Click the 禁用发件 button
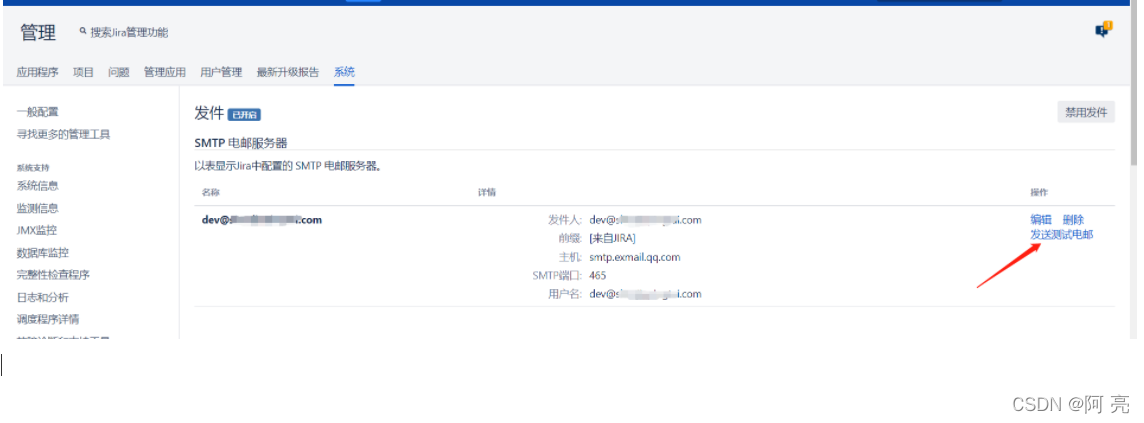The image size is (1144, 423). (1086, 112)
